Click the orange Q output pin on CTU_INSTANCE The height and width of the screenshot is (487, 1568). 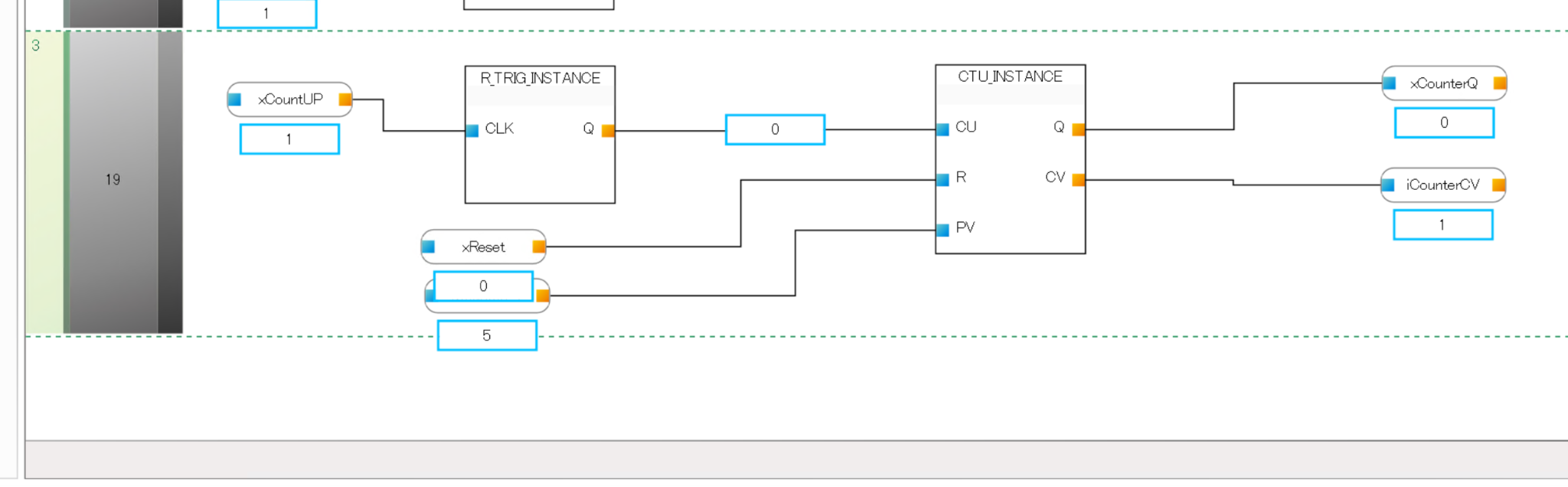(x=1078, y=129)
